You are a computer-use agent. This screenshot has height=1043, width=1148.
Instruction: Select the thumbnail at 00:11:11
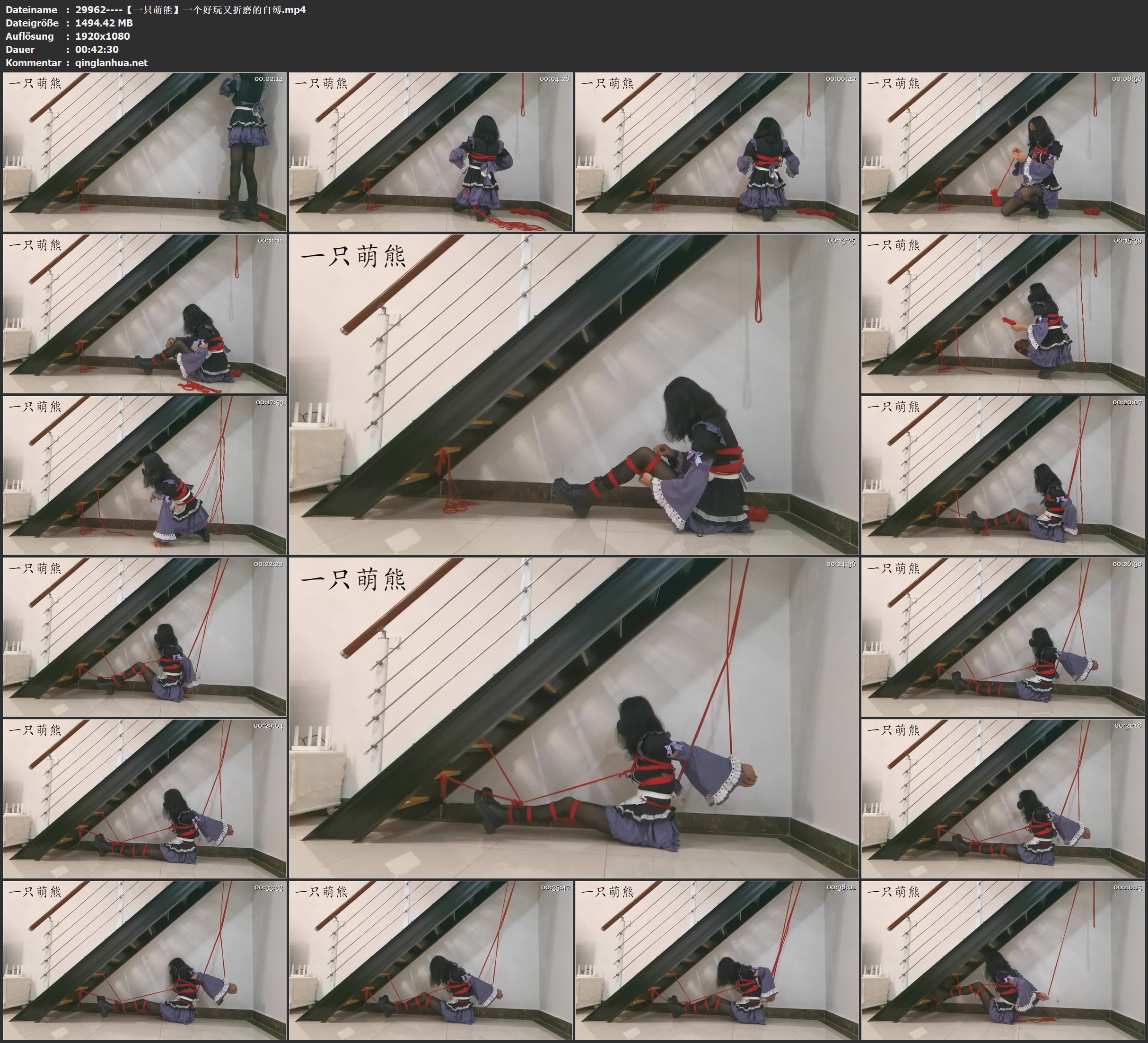[145, 313]
